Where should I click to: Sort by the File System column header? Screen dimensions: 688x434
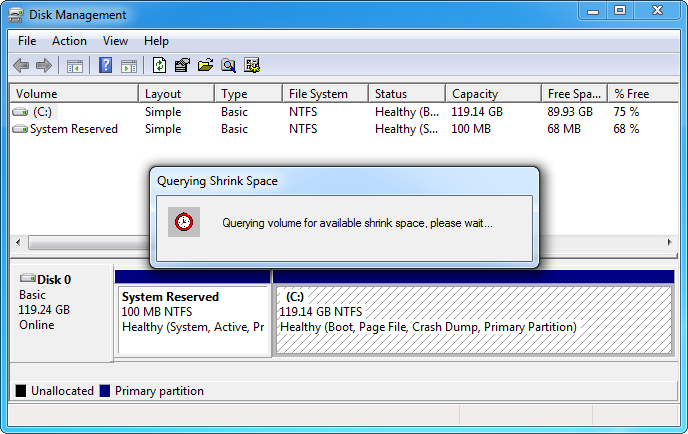coord(325,93)
